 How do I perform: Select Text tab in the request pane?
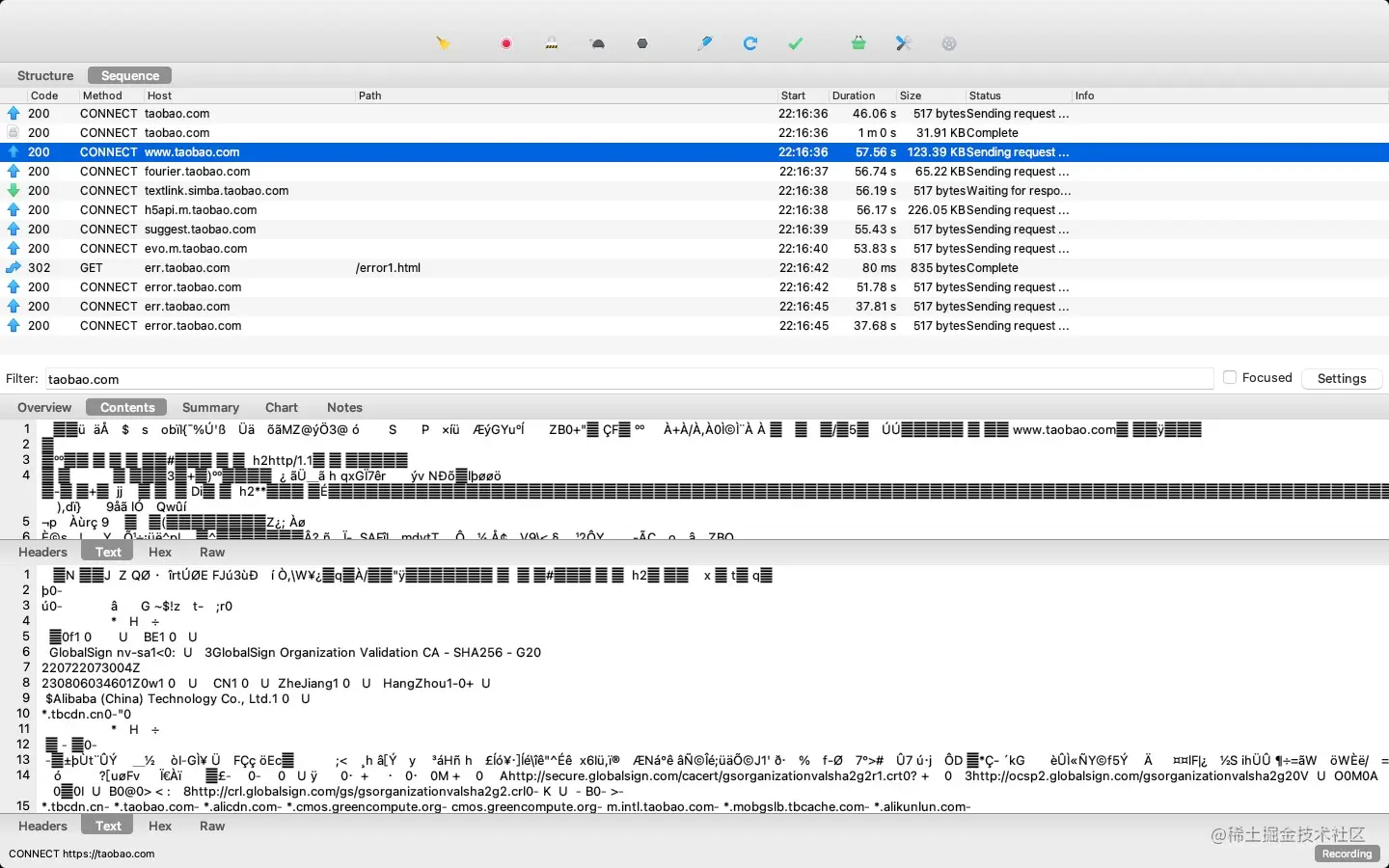(108, 552)
